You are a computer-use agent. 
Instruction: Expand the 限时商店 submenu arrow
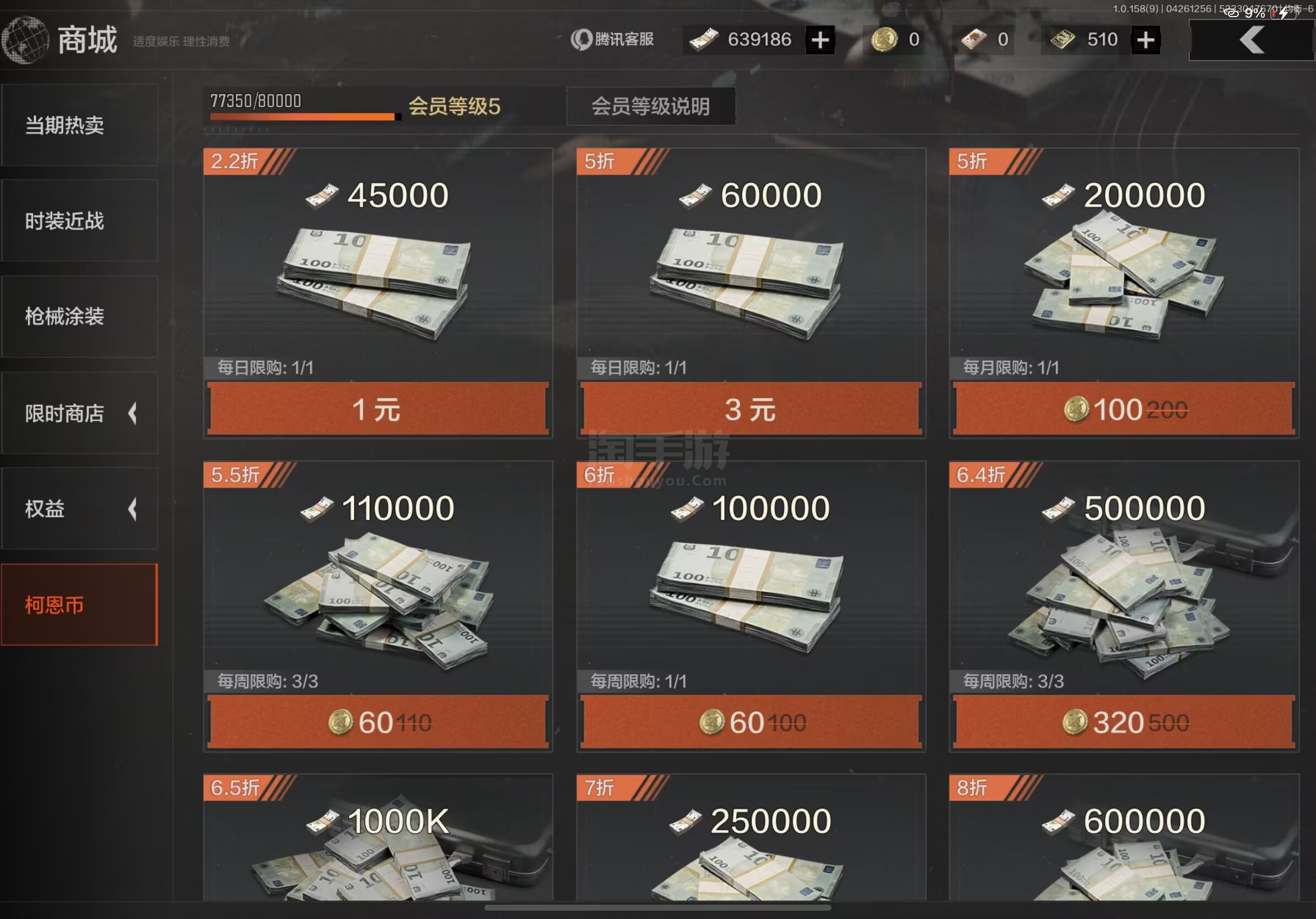coord(132,413)
